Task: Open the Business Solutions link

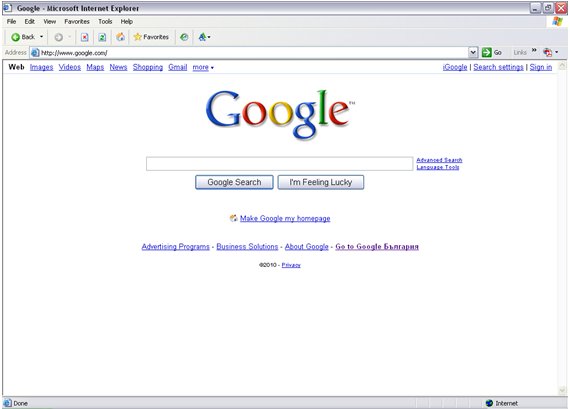Action: pyautogui.click(x=247, y=246)
